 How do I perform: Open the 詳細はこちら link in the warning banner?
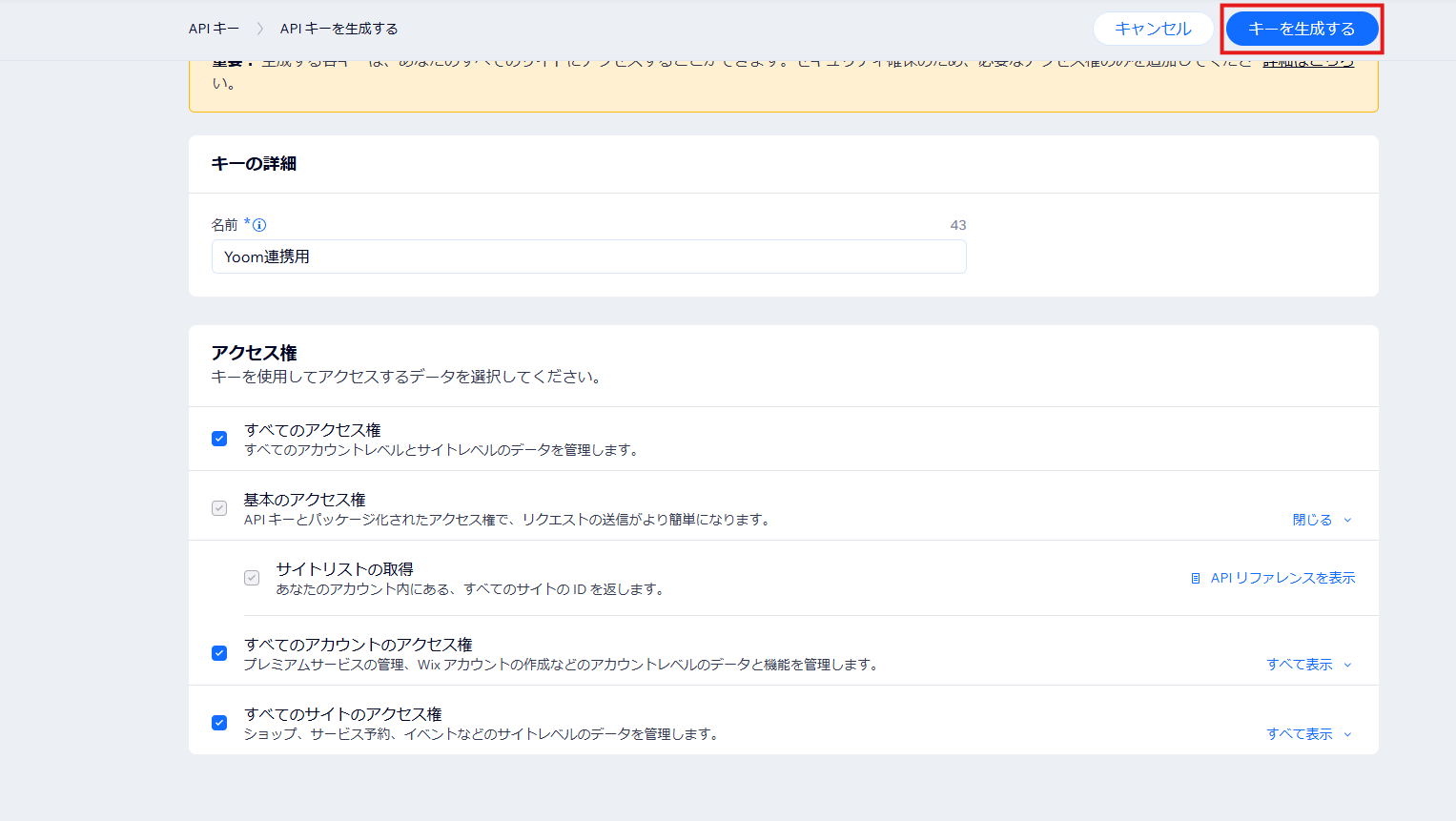(x=1308, y=63)
